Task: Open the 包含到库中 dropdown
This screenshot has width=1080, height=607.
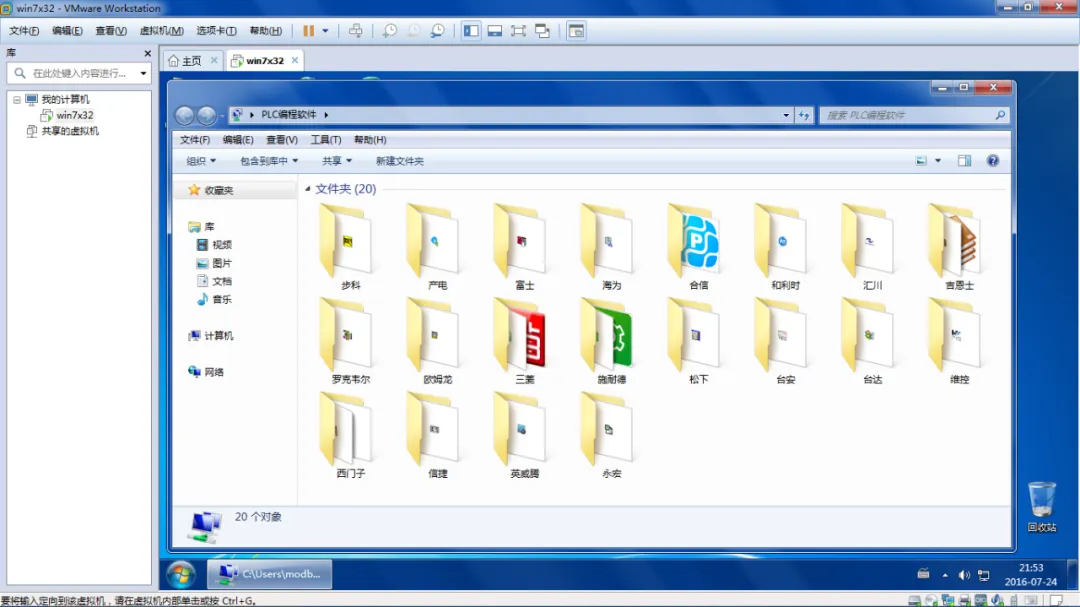Action: (x=269, y=161)
